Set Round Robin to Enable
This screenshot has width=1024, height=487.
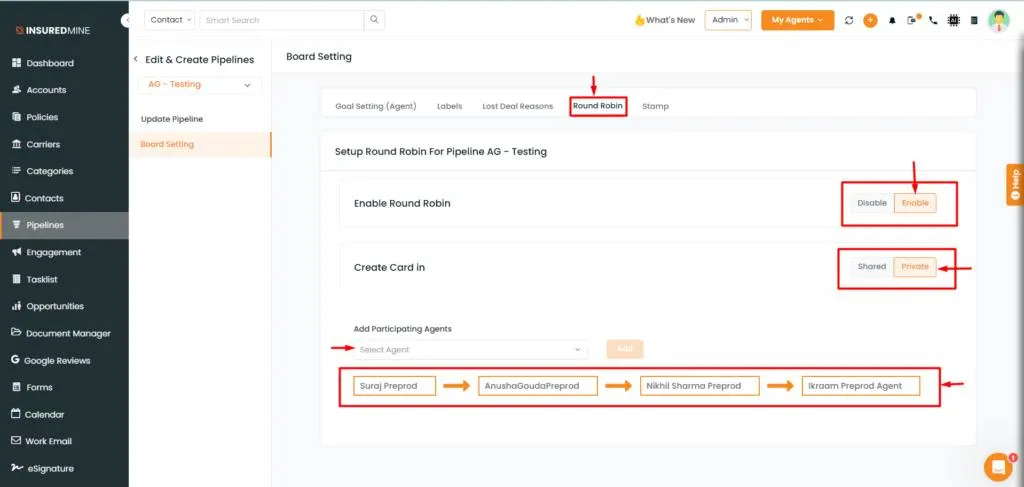(915, 203)
